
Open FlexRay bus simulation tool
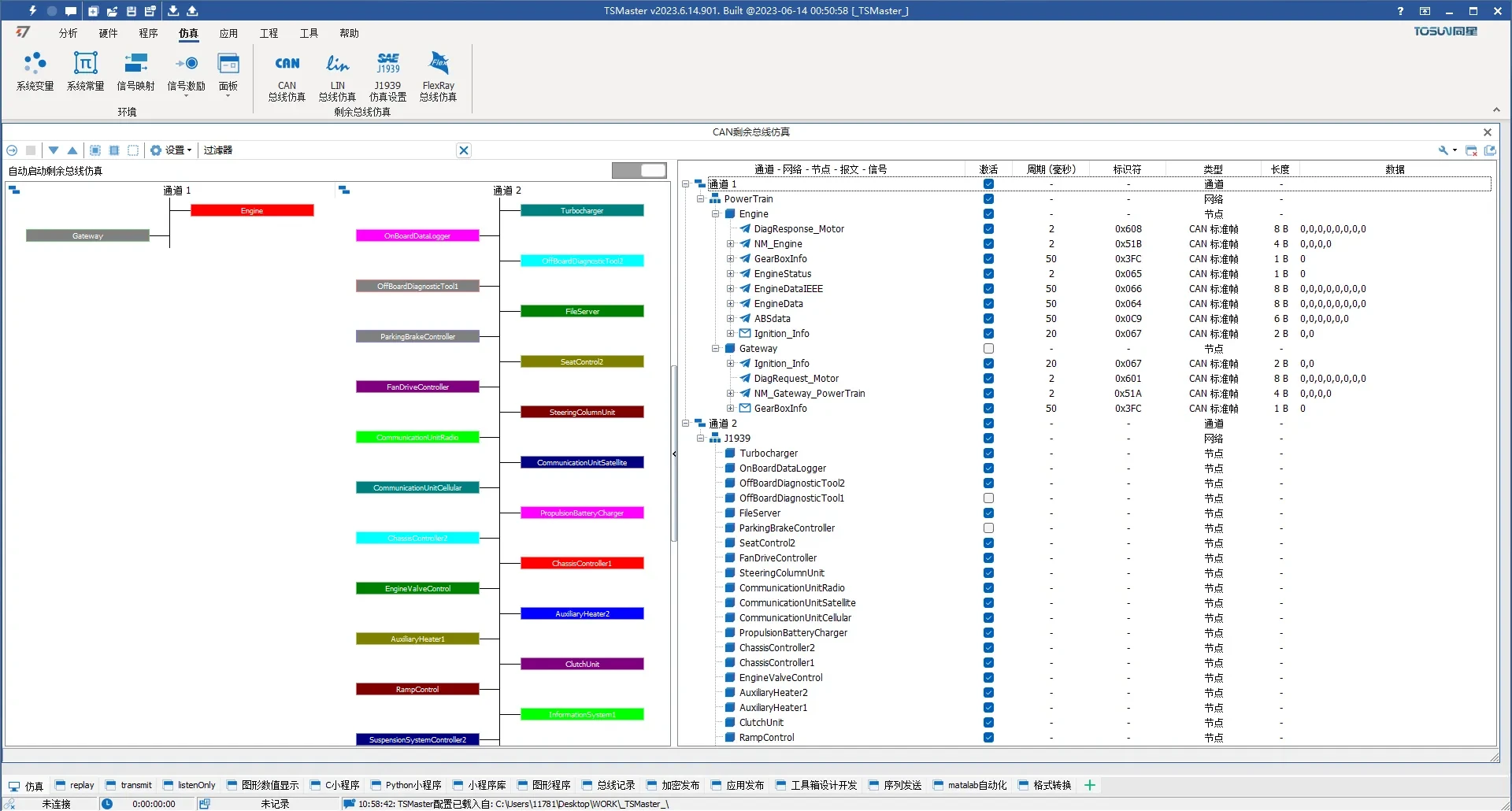[438, 76]
